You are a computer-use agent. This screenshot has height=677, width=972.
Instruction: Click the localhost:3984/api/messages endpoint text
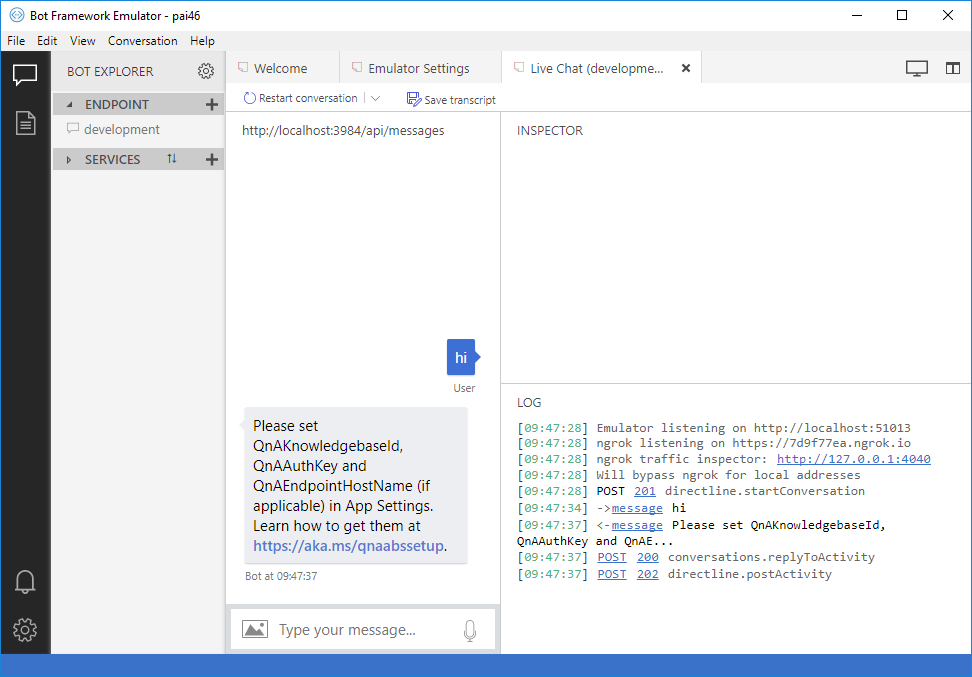343,131
